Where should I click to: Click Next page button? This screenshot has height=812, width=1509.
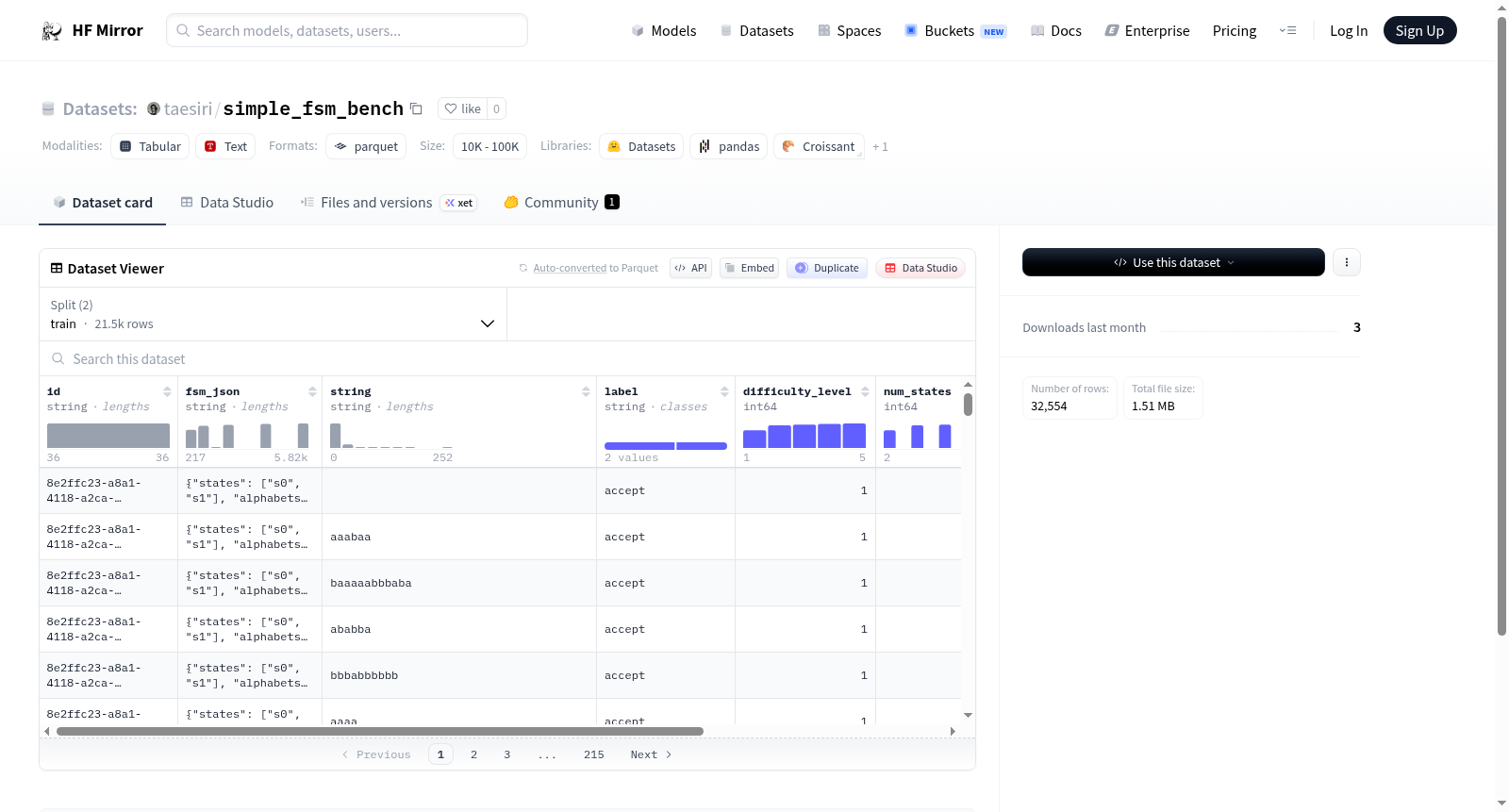651,754
